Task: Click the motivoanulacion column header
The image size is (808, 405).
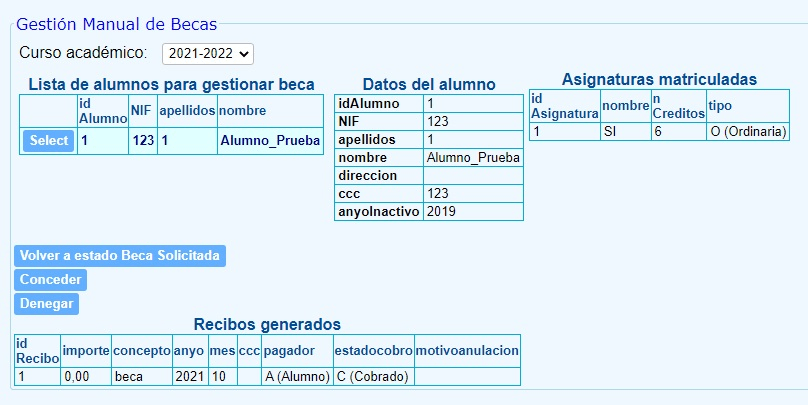Action: [x=467, y=351]
